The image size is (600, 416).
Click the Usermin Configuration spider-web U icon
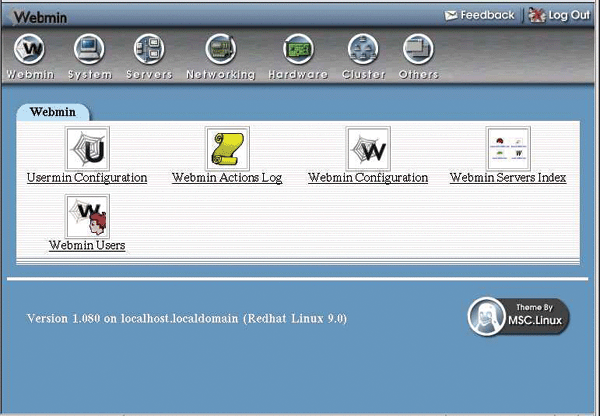(87, 148)
